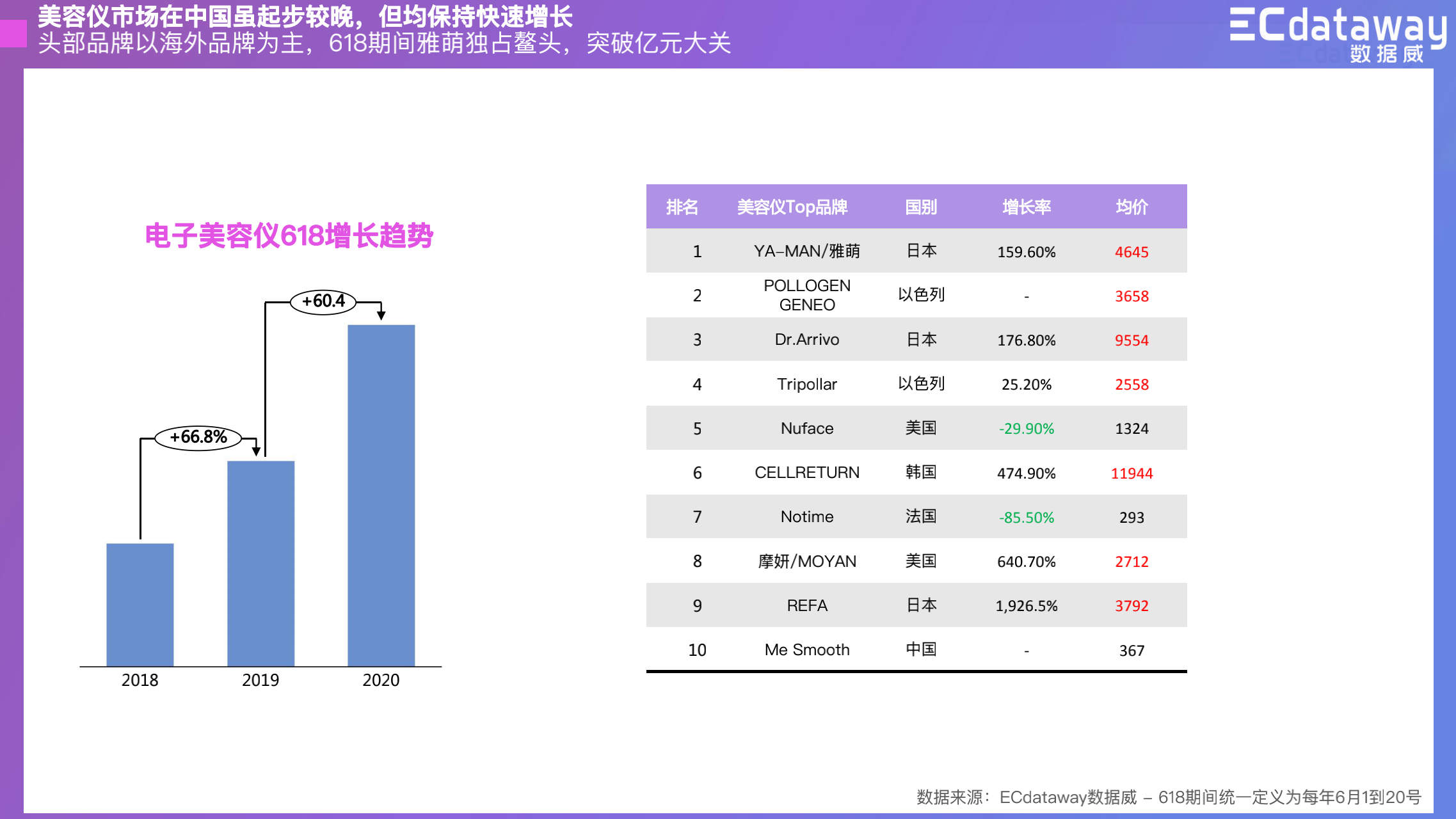Screen dimensions: 1456x819
Task: Click the +66.8% growth label oval
Action: coord(198,437)
